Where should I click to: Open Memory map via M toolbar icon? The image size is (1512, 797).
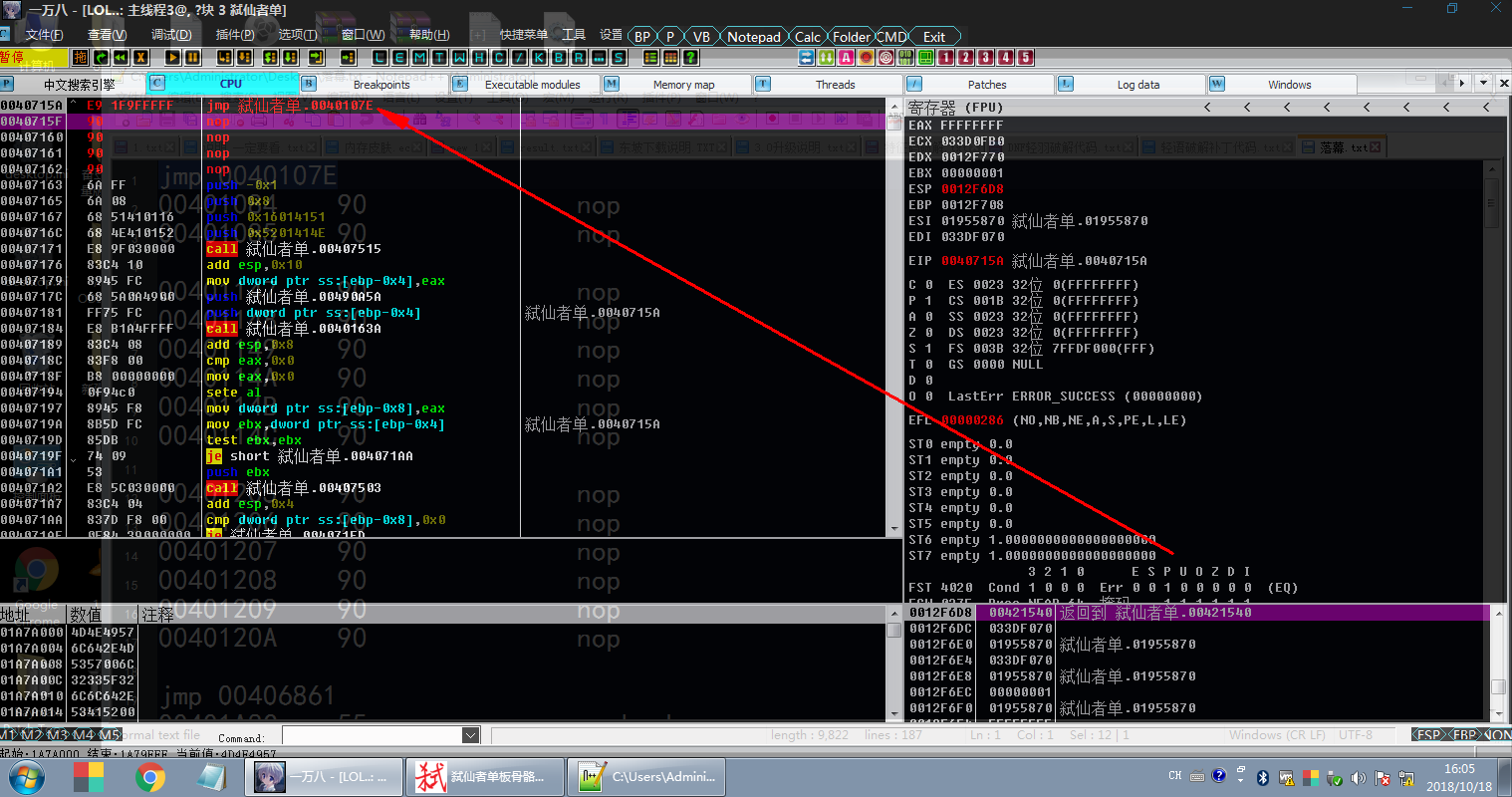pyautogui.click(x=419, y=57)
